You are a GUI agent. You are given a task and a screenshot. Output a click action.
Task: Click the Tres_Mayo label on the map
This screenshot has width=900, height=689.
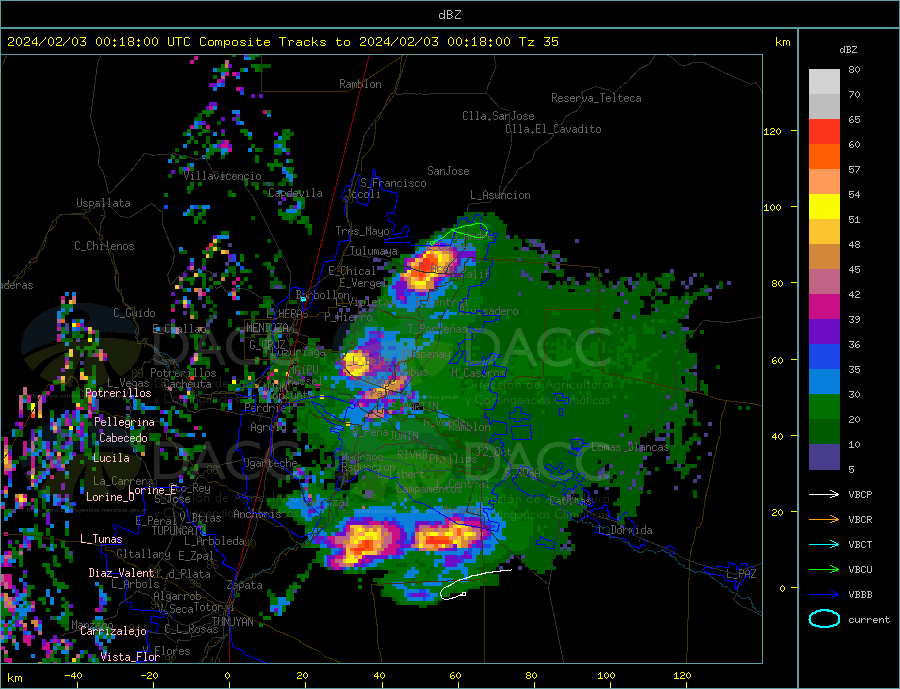362,231
